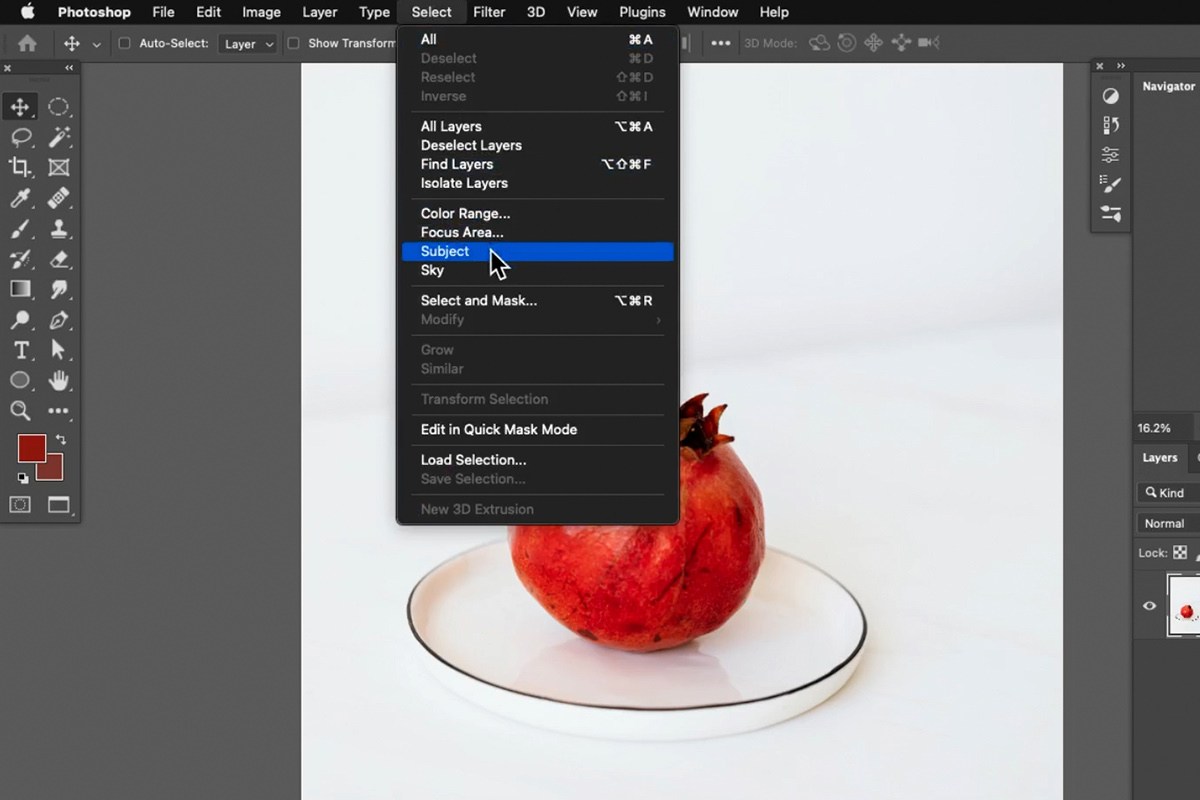Reset to default foreground and background colors
Image resolution: width=1200 pixels, height=800 pixels.
pos(23,478)
